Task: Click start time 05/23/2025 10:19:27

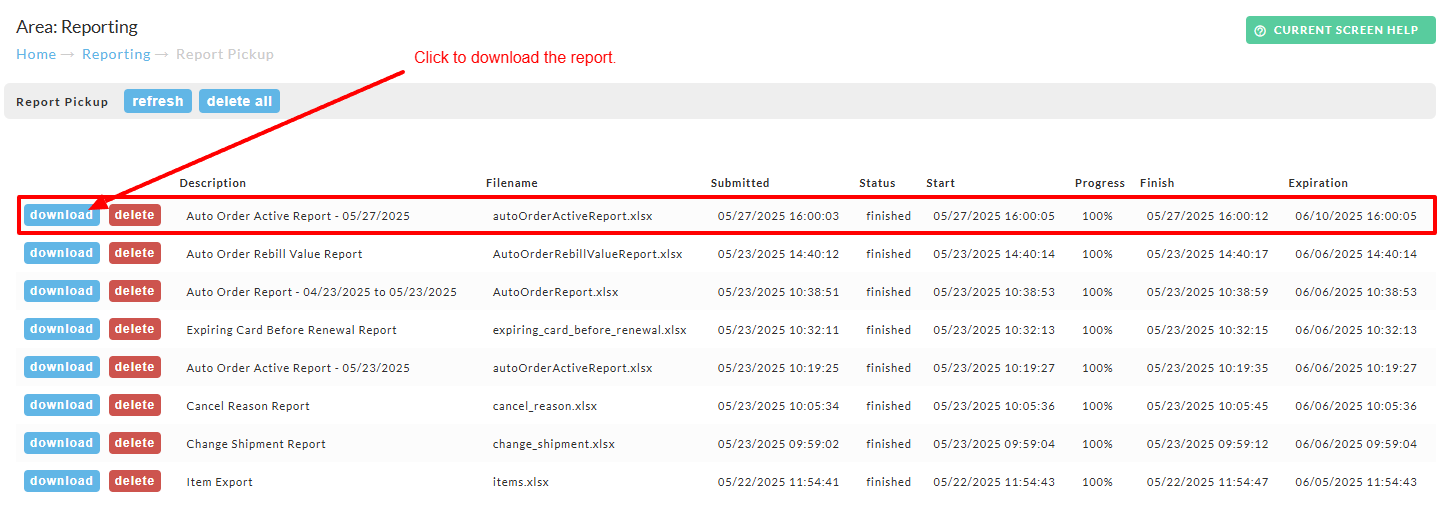Action: click(x=994, y=368)
